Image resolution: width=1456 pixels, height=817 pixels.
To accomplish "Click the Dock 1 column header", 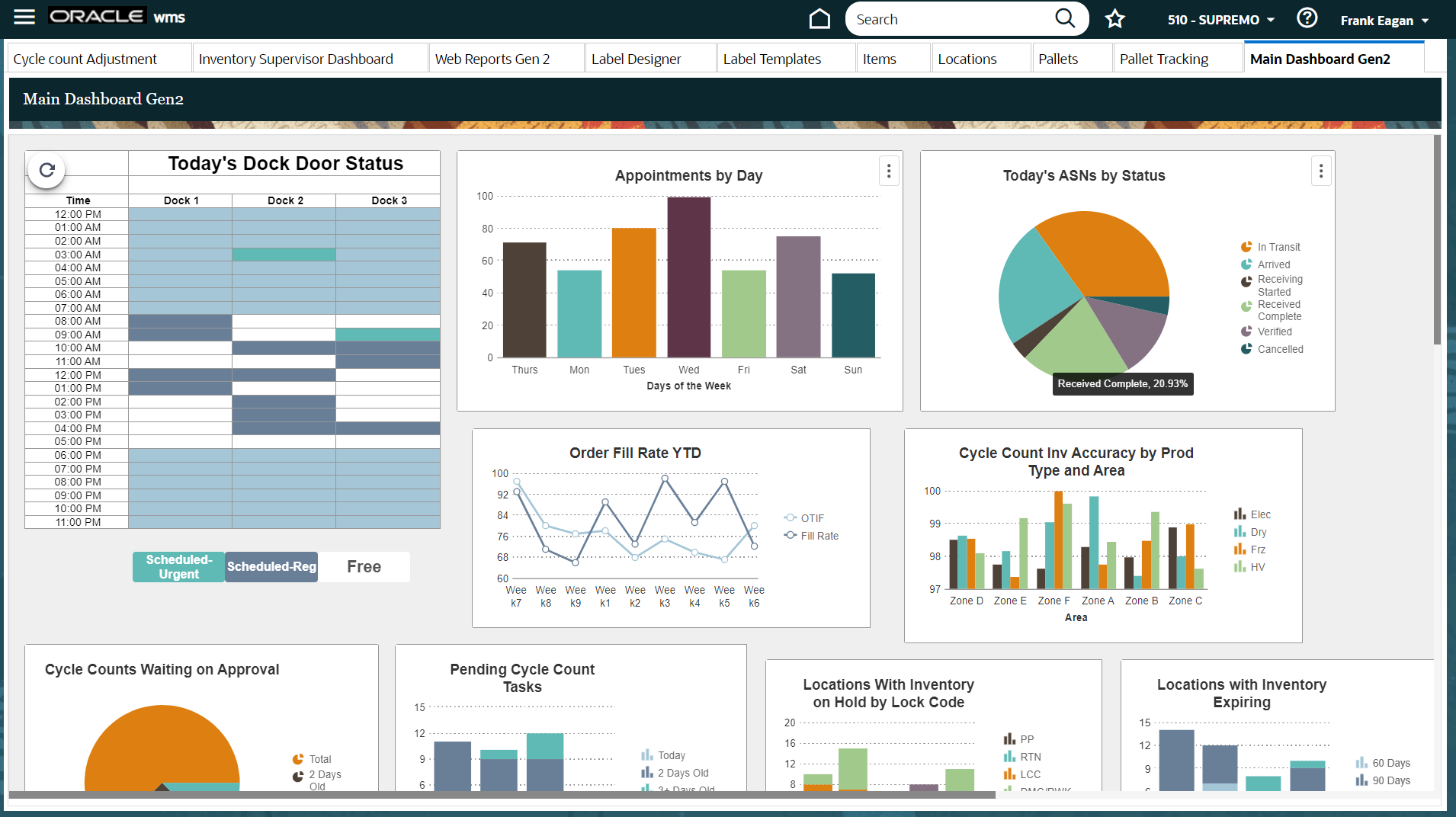I will click(x=181, y=200).
